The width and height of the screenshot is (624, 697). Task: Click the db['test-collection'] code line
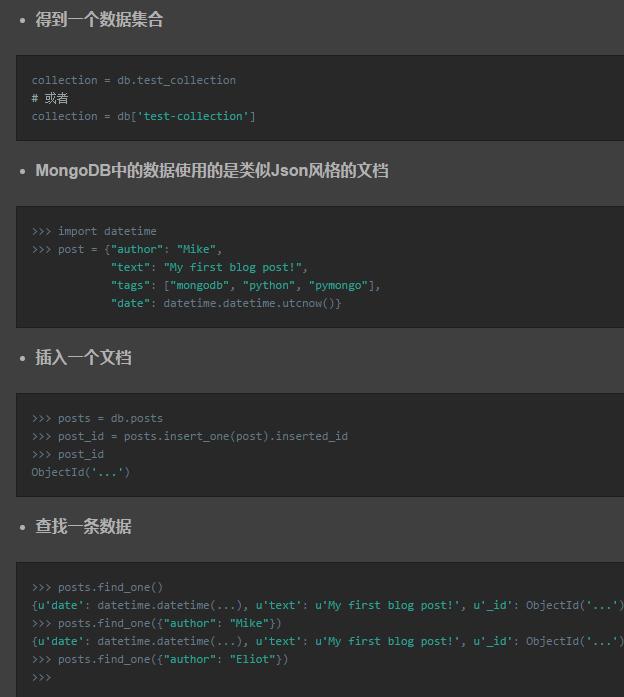[x=143, y=116]
